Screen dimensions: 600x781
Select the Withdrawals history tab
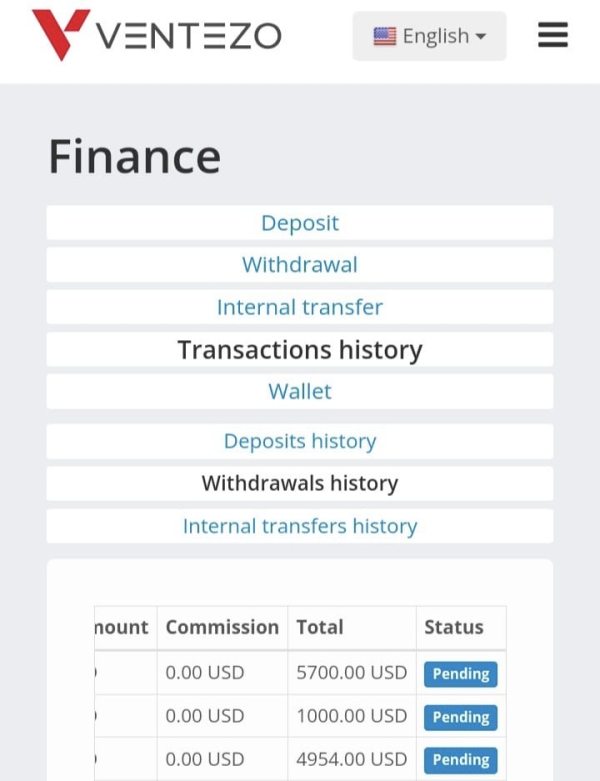pos(300,484)
